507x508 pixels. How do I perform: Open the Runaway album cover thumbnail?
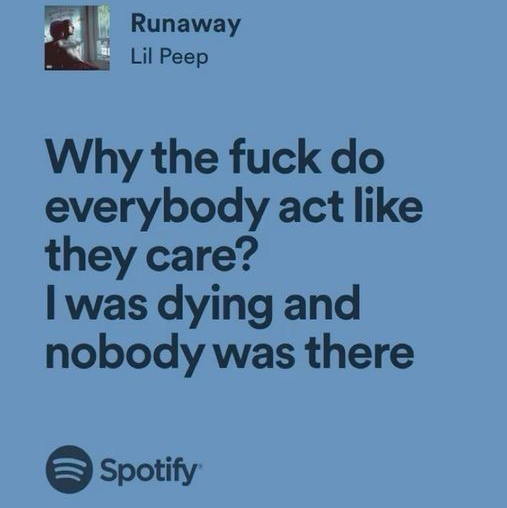coord(77,38)
